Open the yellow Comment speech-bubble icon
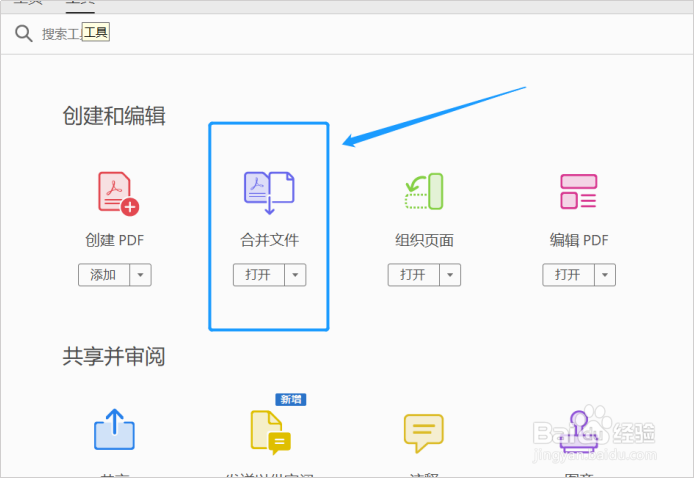695x479 pixels. click(423, 433)
